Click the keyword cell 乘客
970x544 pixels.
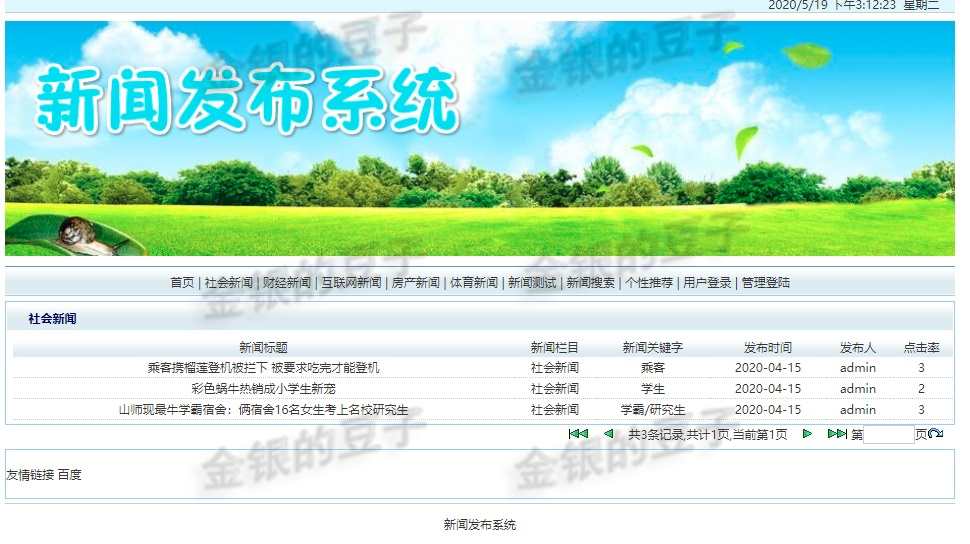point(653,368)
